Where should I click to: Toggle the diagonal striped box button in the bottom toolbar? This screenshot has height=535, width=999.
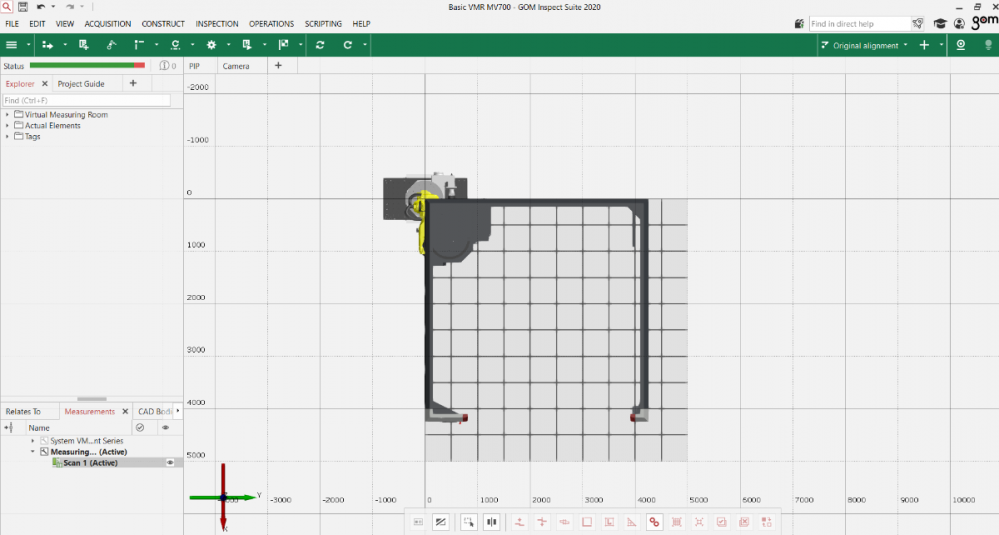[x=440, y=522]
